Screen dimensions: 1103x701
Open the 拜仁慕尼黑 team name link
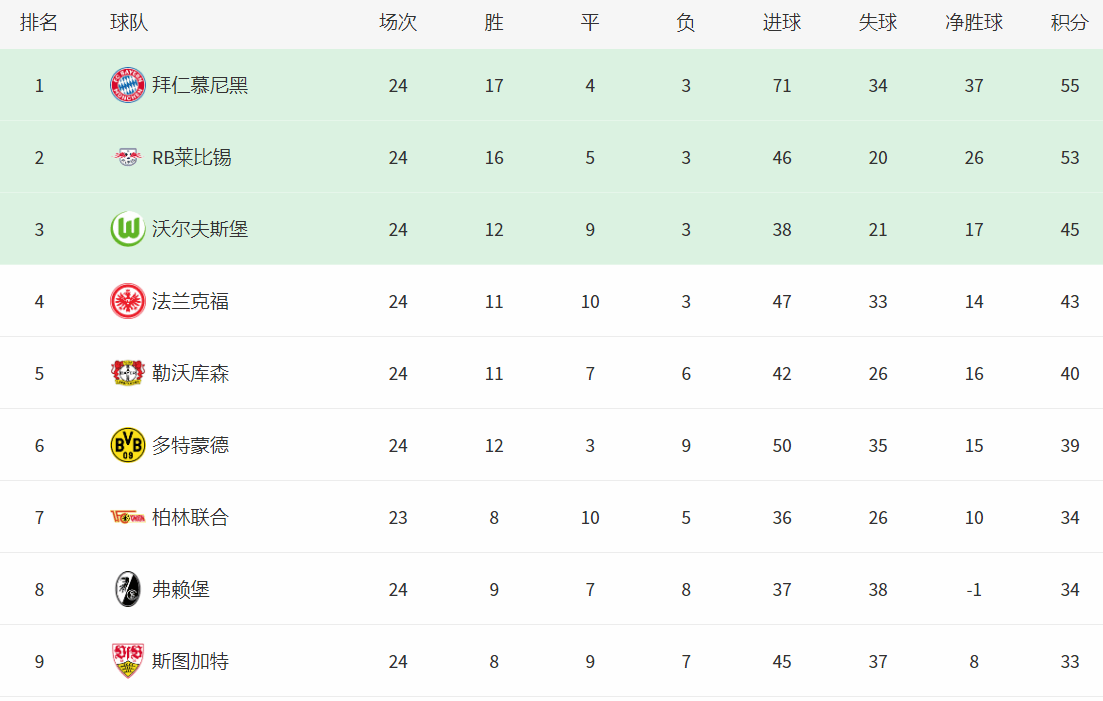point(200,86)
